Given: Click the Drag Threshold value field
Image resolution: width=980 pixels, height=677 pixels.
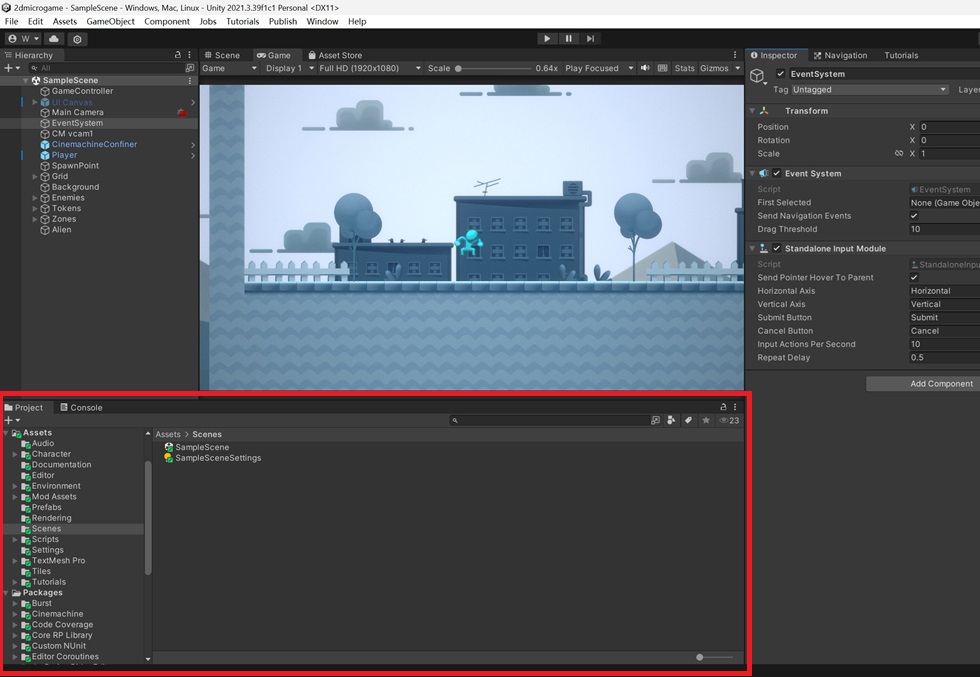Looking at the screenshot, I should tap(944, 229).
